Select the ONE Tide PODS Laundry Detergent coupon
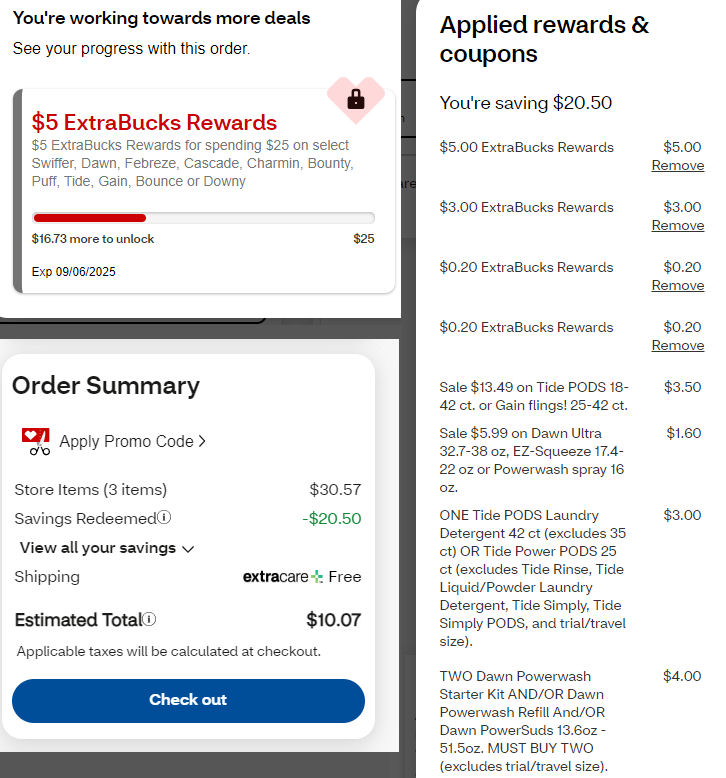Screen dimensions: 726x778 (x=533, y=578)
